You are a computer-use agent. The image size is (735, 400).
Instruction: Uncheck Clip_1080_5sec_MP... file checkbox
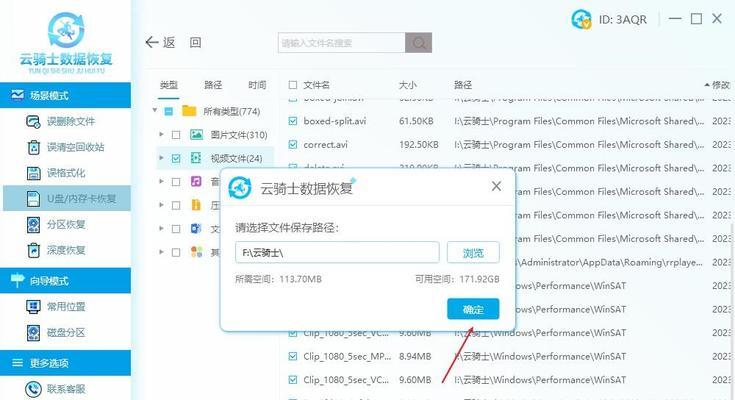[x=293, y=356]
